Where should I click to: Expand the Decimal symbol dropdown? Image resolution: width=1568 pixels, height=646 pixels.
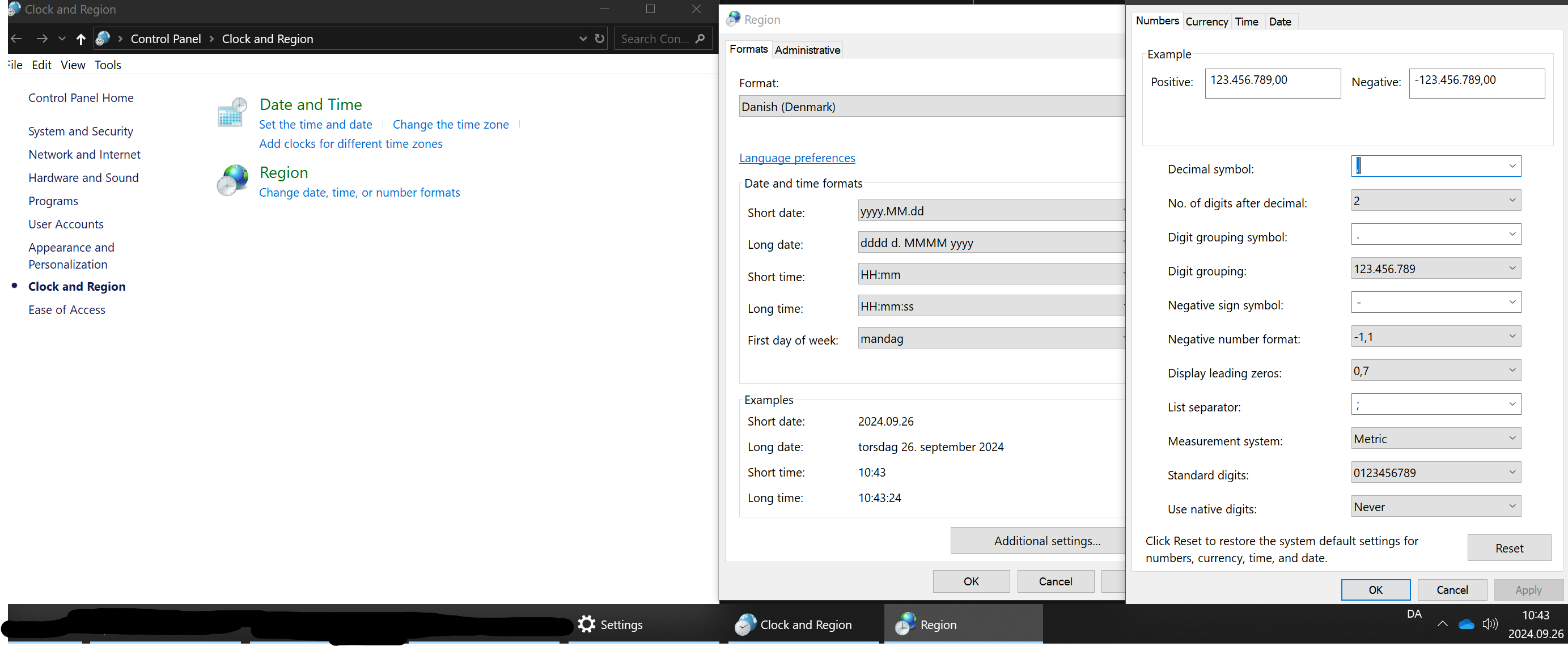[1512, 166]
